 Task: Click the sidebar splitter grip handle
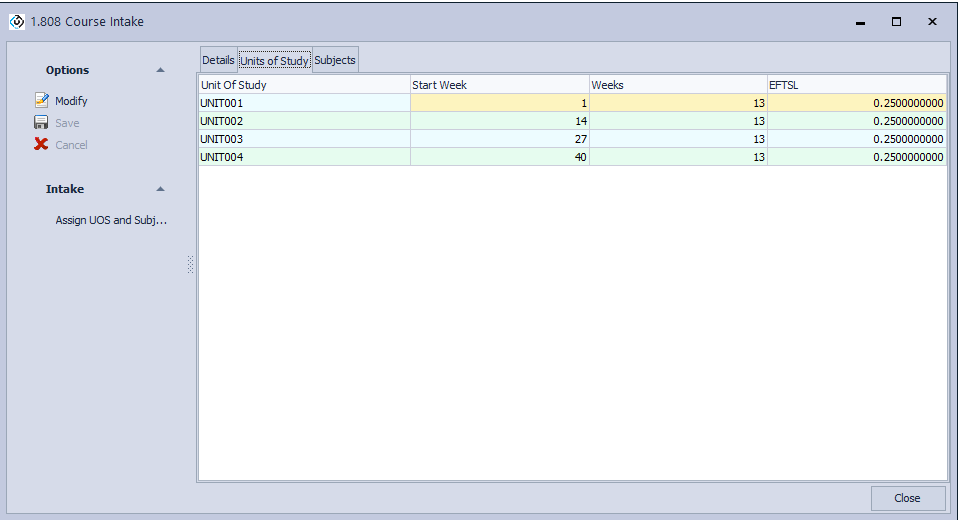[190, 265]
